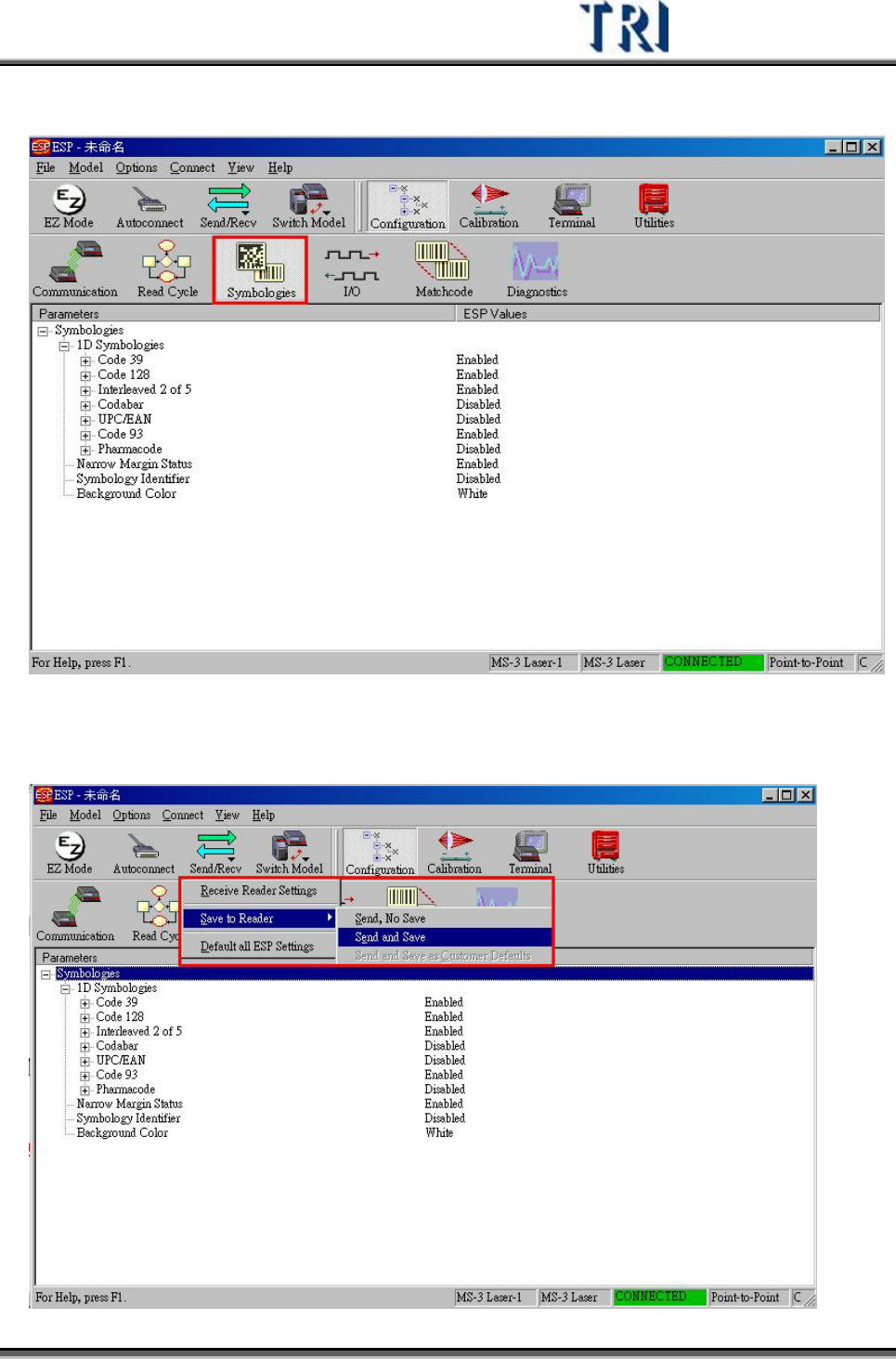
Task: Expand Code 39 in upper window tree
Action: 85,361
